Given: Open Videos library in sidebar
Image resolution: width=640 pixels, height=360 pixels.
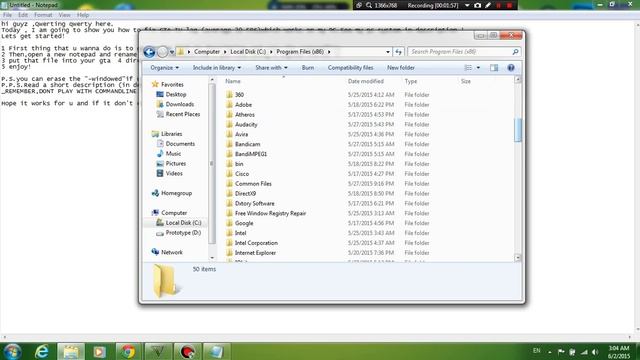Looking at the screenshot, I should point(174,173).
